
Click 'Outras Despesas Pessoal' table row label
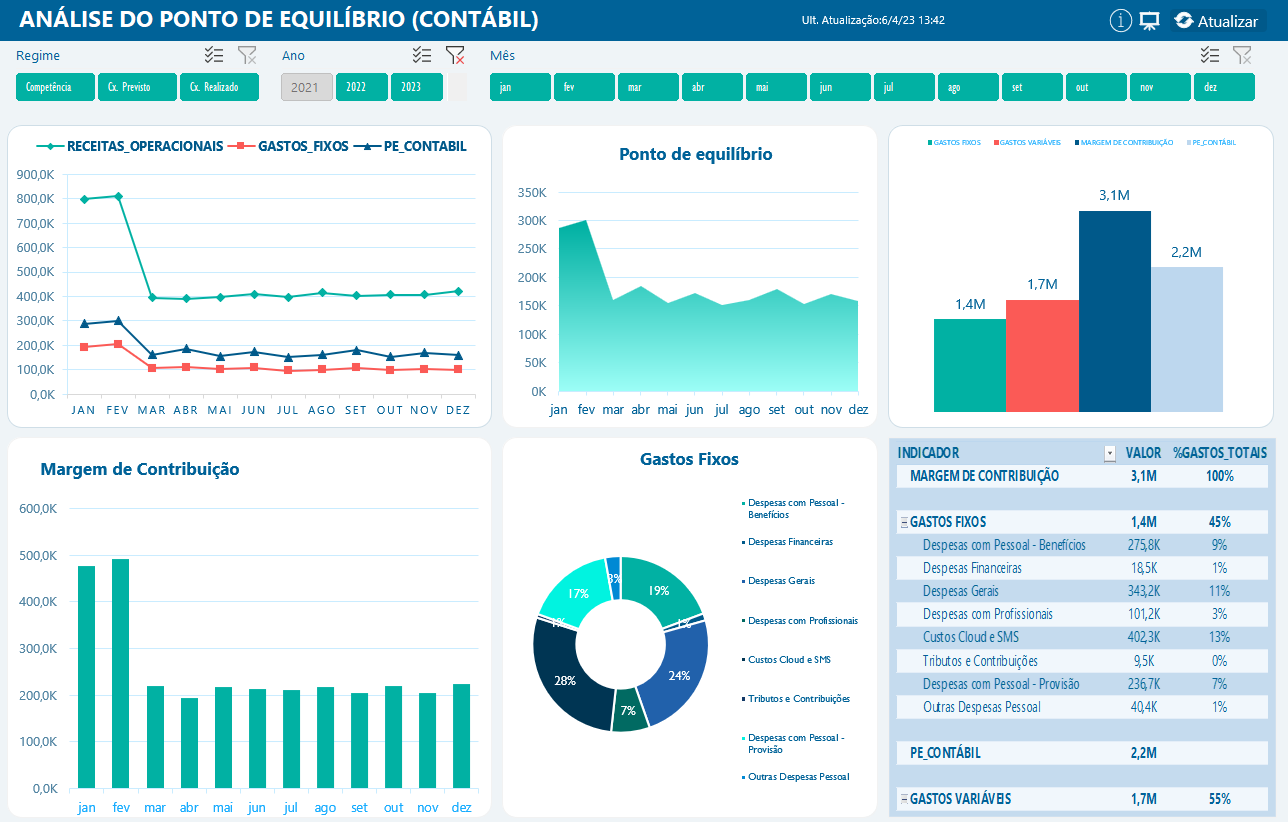pos(982,707)
